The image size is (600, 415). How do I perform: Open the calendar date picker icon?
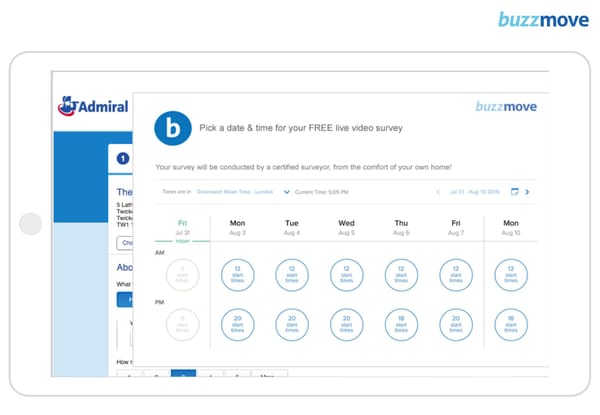click(x=514, y=191)
